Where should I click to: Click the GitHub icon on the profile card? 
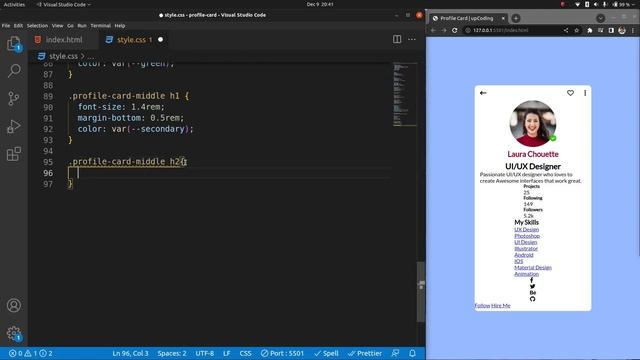[532, 299]
